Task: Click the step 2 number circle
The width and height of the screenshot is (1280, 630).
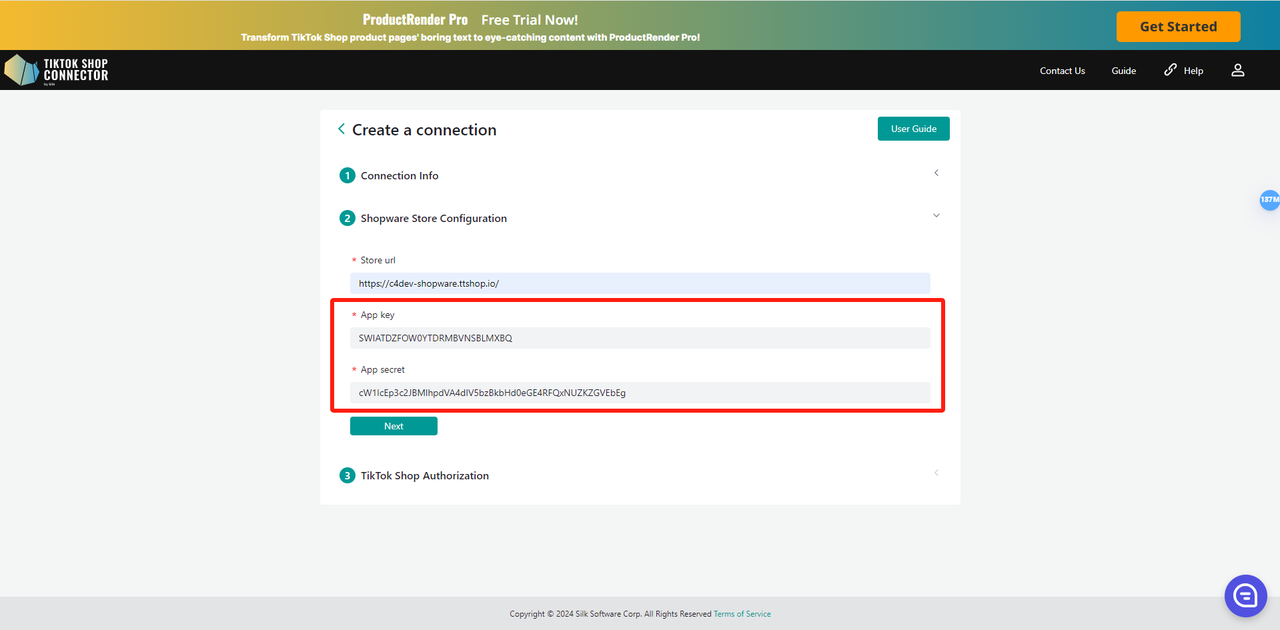Action: pyautogui.click(x=347, y=218)
